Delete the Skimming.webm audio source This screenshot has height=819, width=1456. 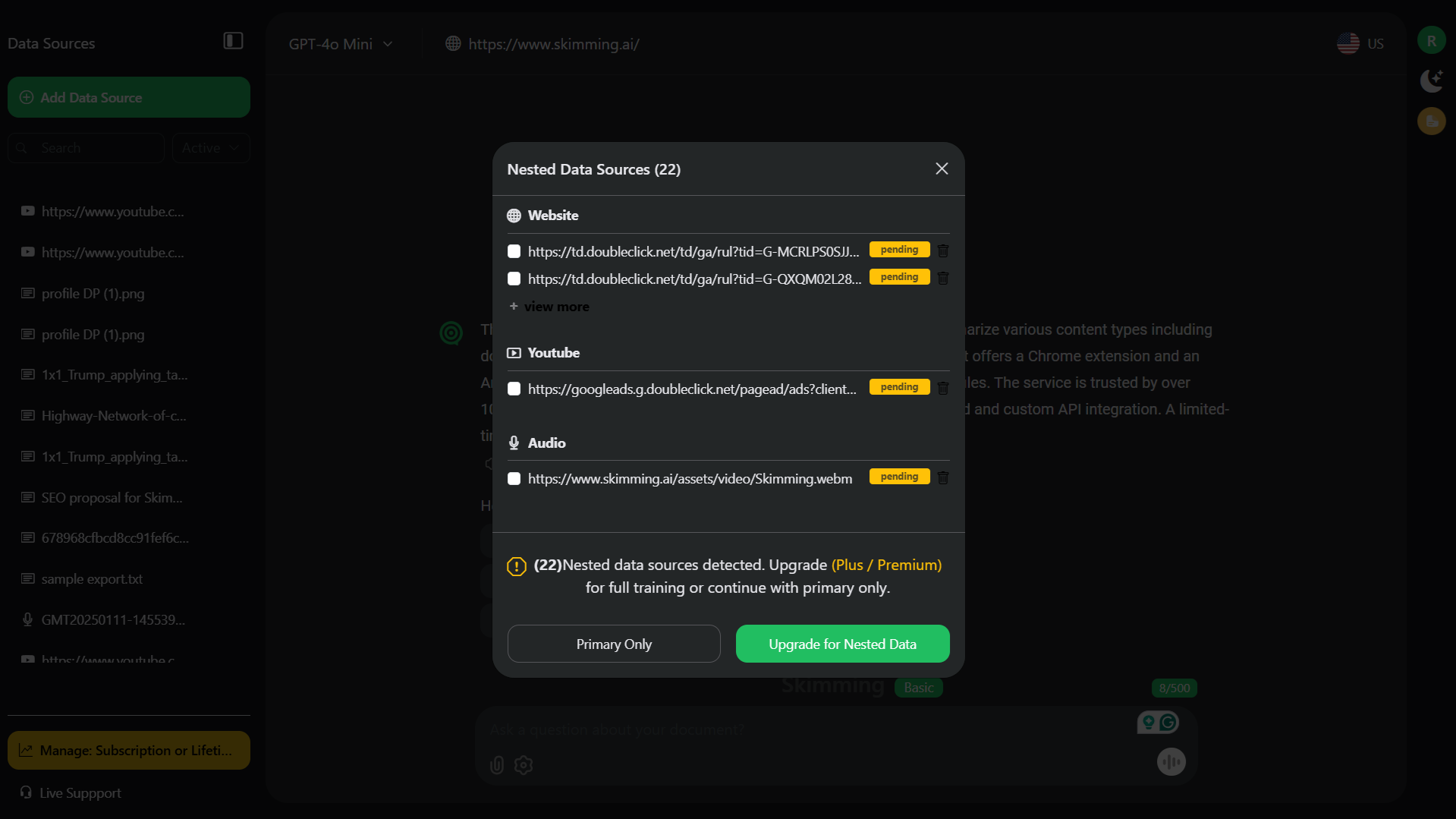pos(943,477)
